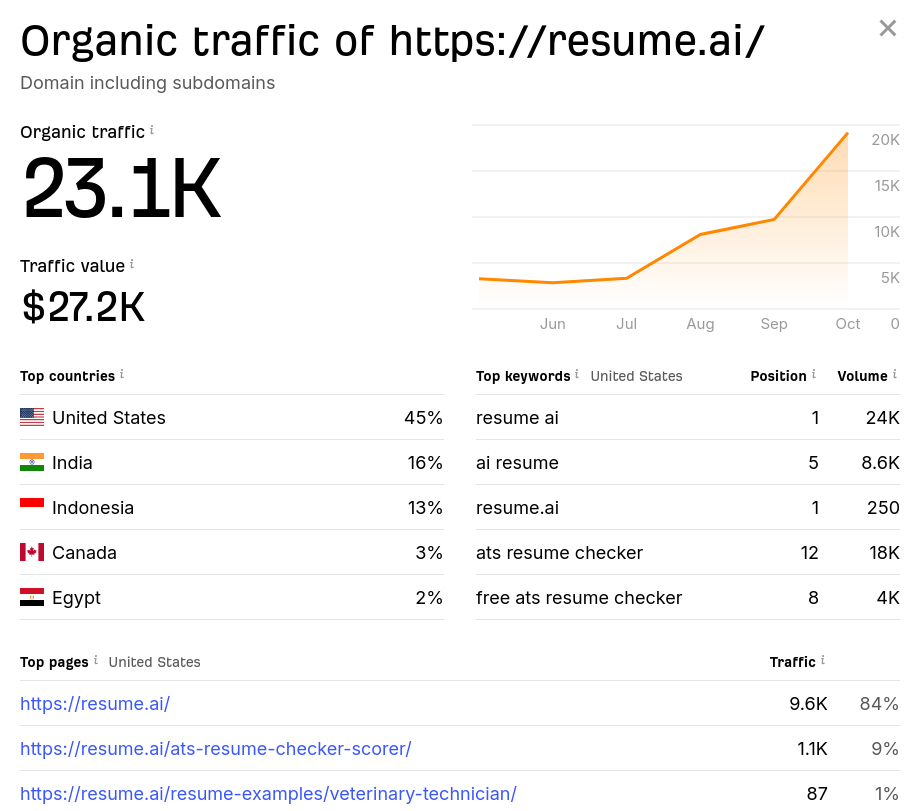
Task: Click the Top keywords info icon
Action: pyautogui.click(x=576, y=371)
